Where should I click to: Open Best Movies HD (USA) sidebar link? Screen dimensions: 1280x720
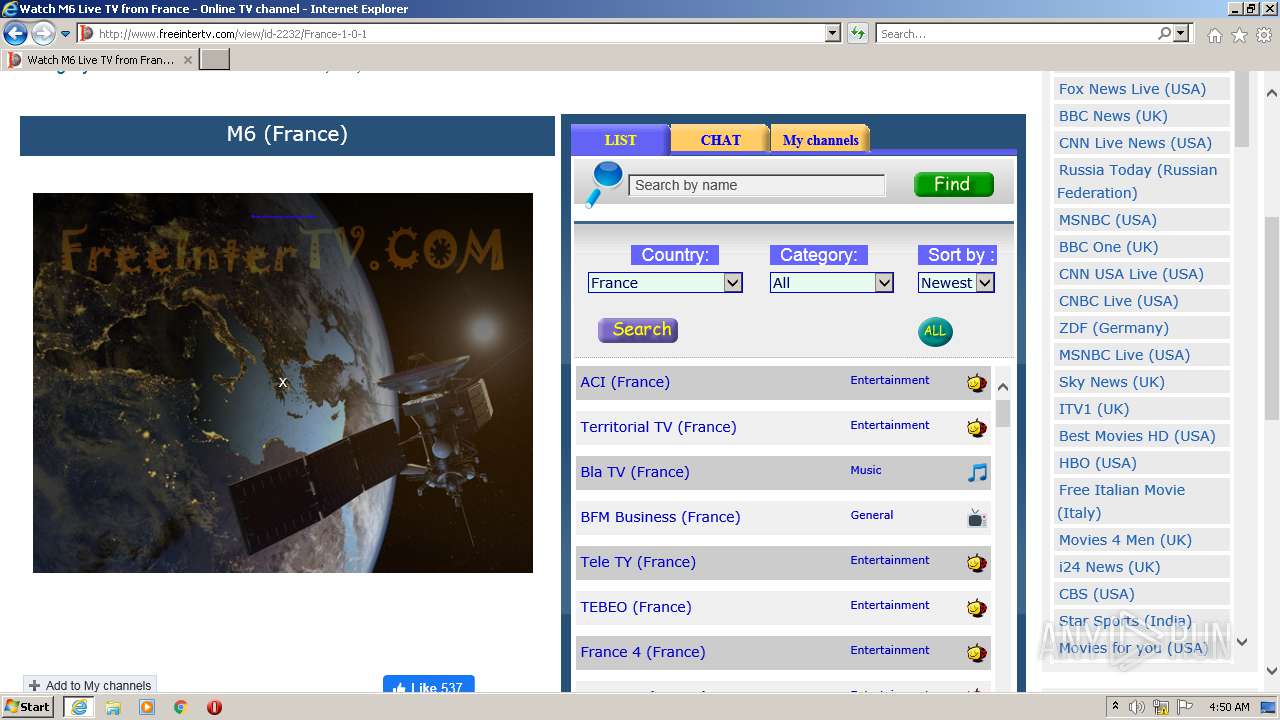point(1137,436)
